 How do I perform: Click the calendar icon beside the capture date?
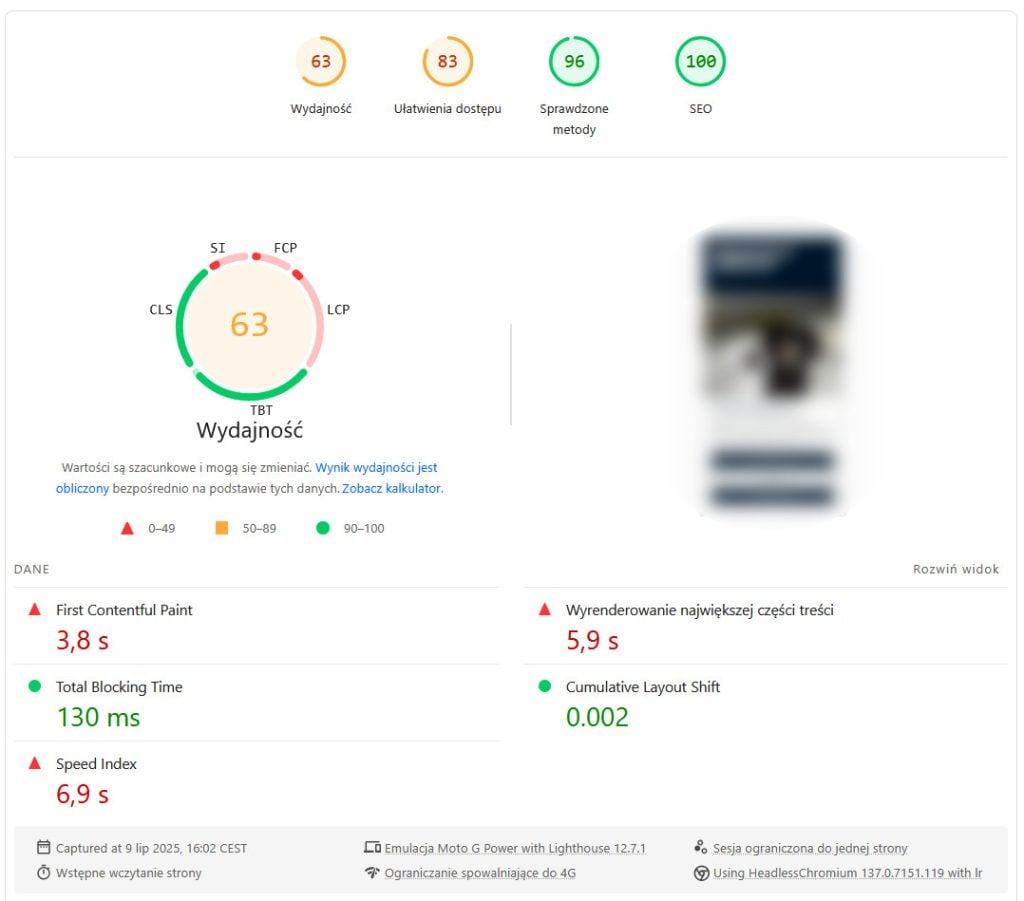click(x=42, y=847)
